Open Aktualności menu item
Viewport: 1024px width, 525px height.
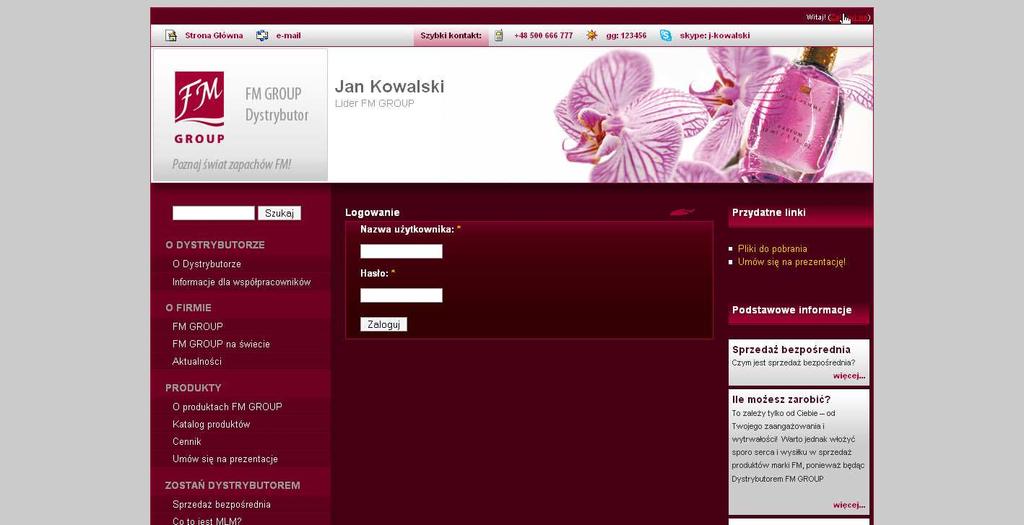[x=197, y=361]
